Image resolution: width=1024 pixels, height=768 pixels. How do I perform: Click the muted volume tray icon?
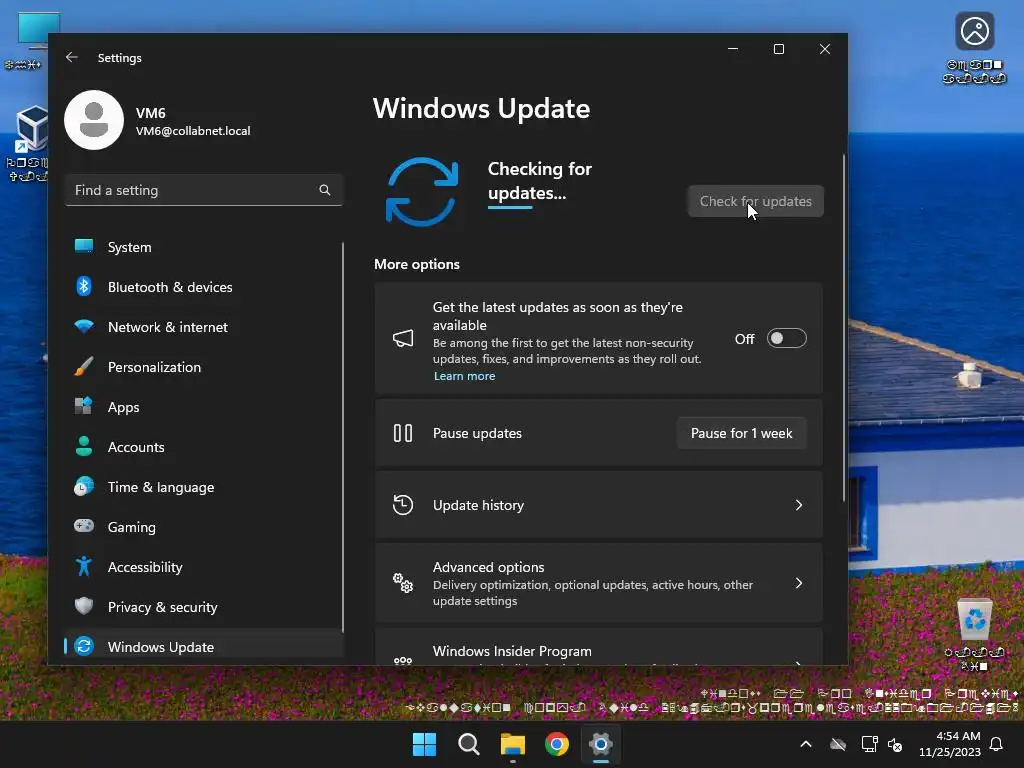tap(895, 744)
